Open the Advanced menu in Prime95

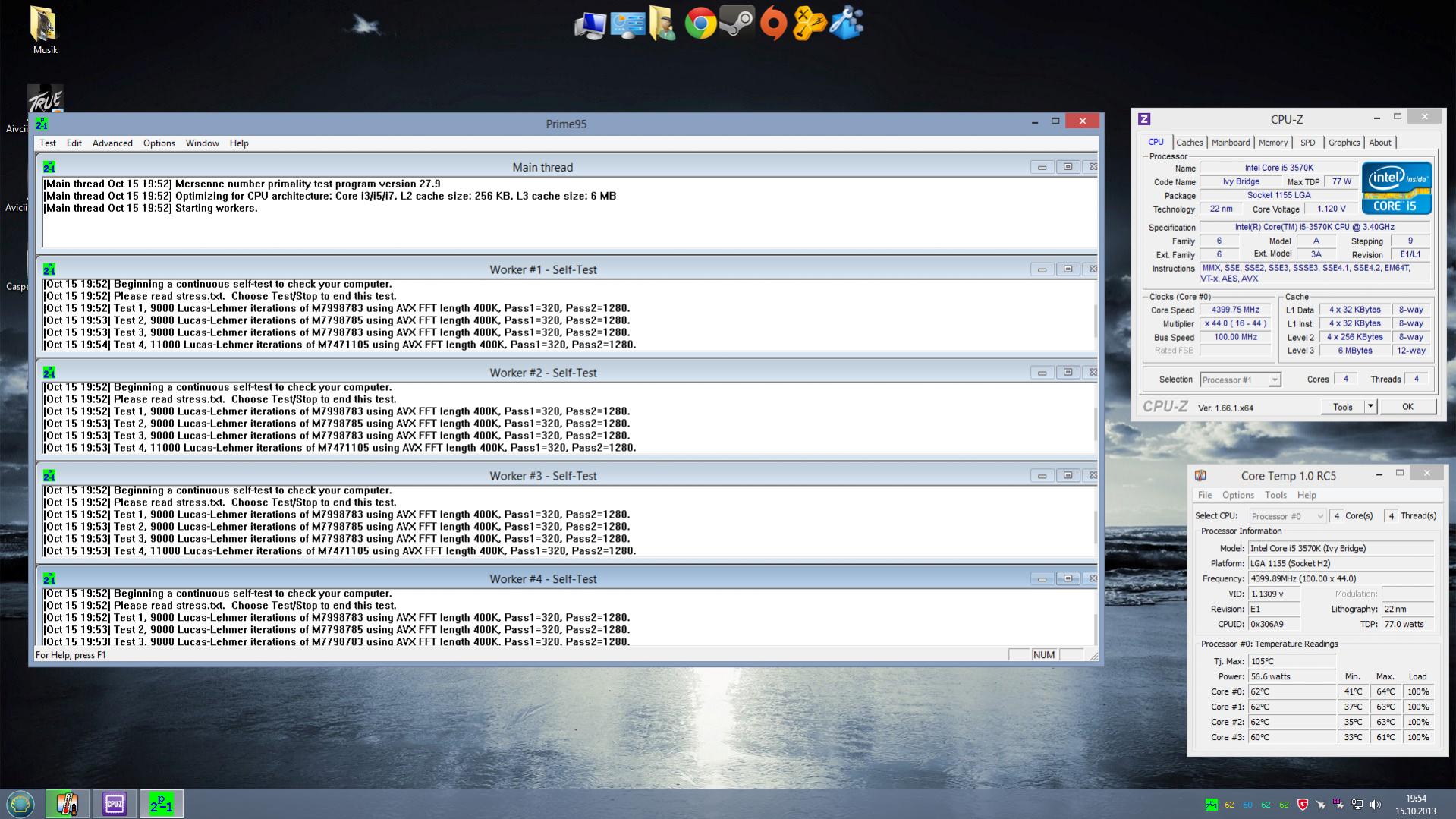[112, 143]
